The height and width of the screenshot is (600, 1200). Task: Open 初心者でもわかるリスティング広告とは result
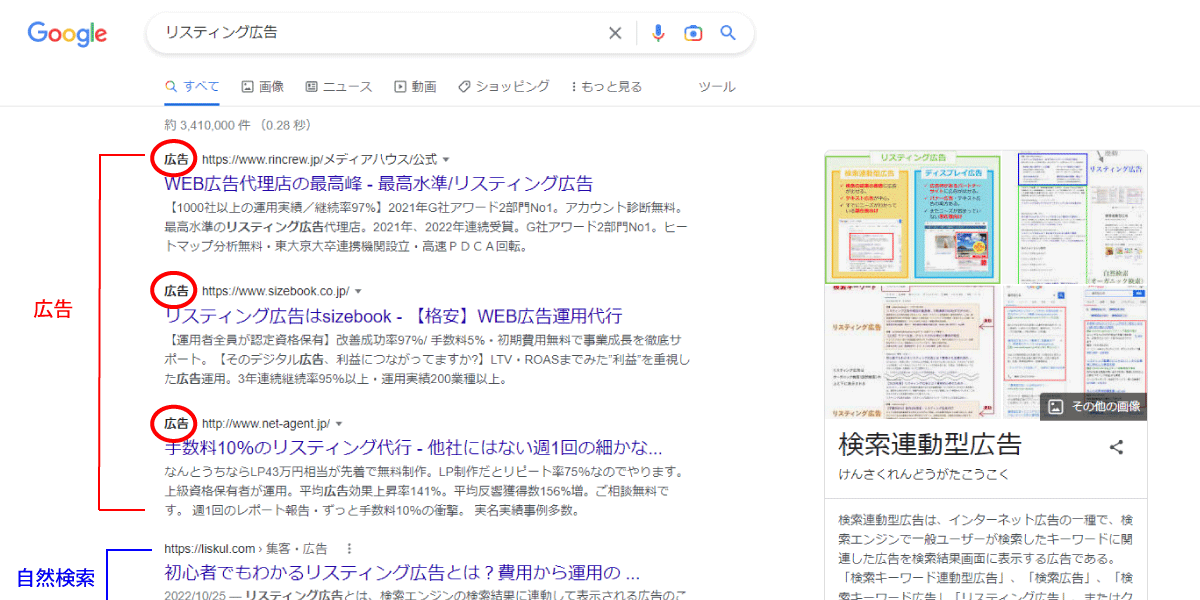(x=402, y=573)
